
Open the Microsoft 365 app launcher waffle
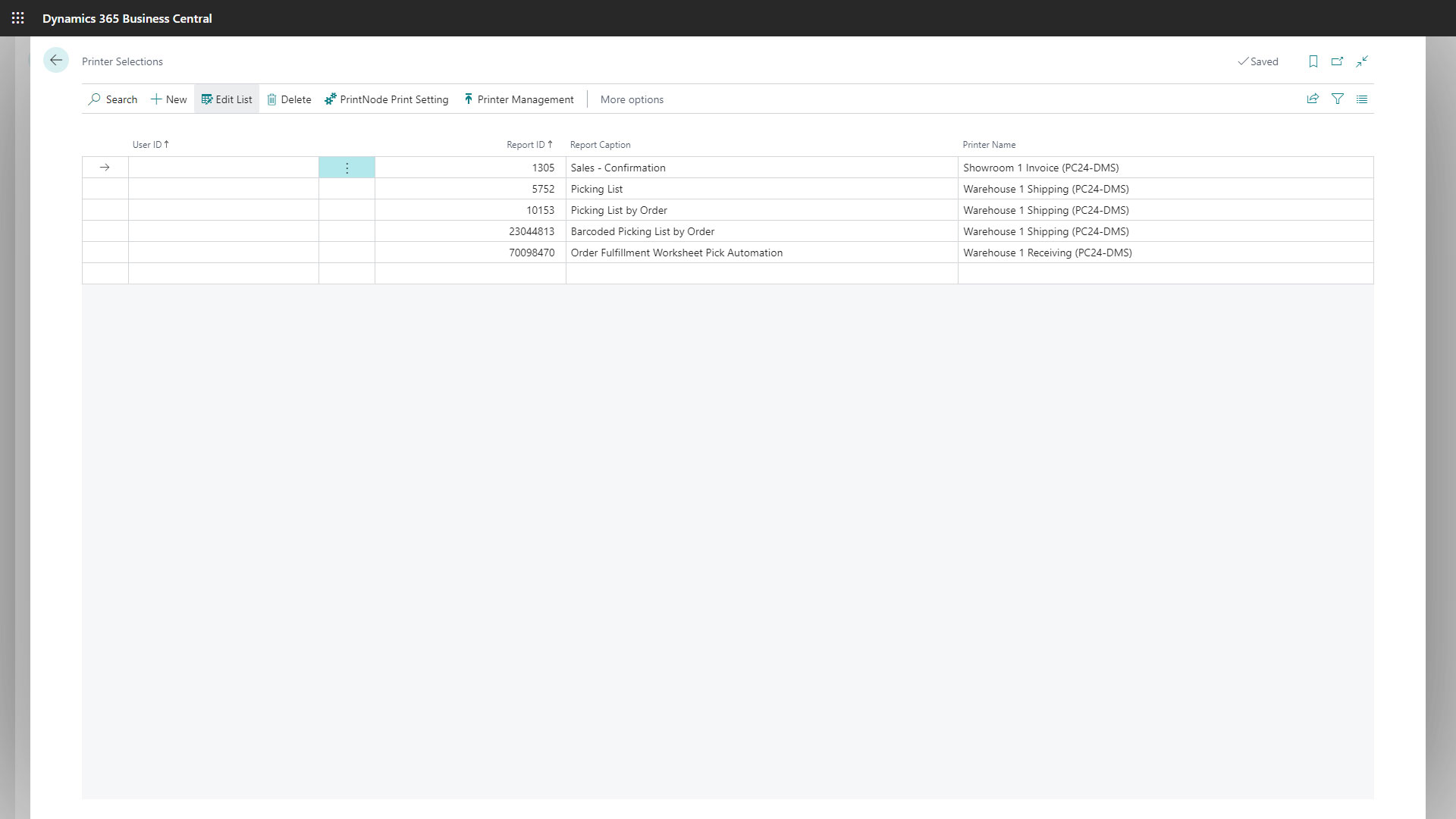18,18
